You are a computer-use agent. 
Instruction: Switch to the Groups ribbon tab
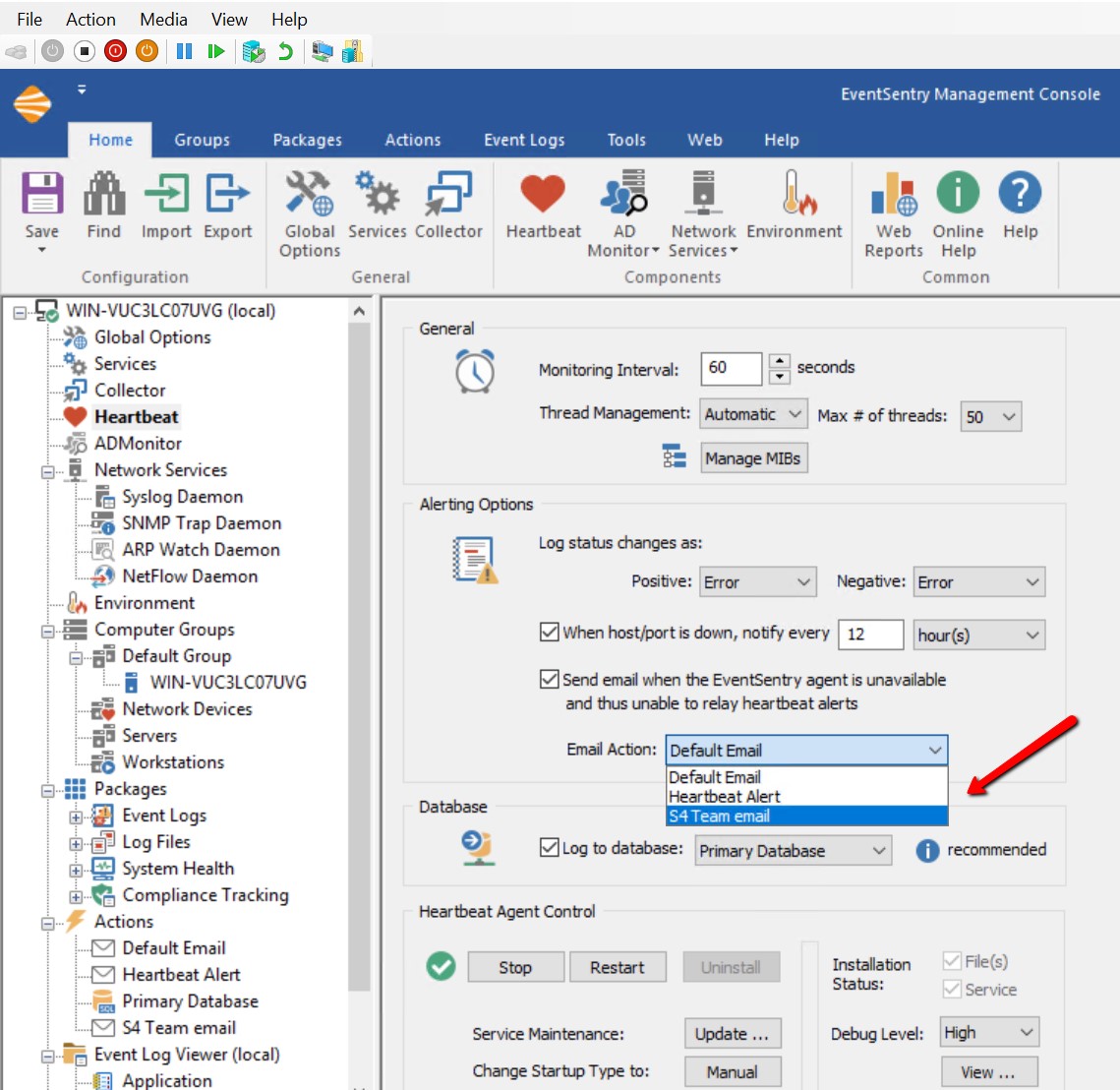(x=203, y=140)
